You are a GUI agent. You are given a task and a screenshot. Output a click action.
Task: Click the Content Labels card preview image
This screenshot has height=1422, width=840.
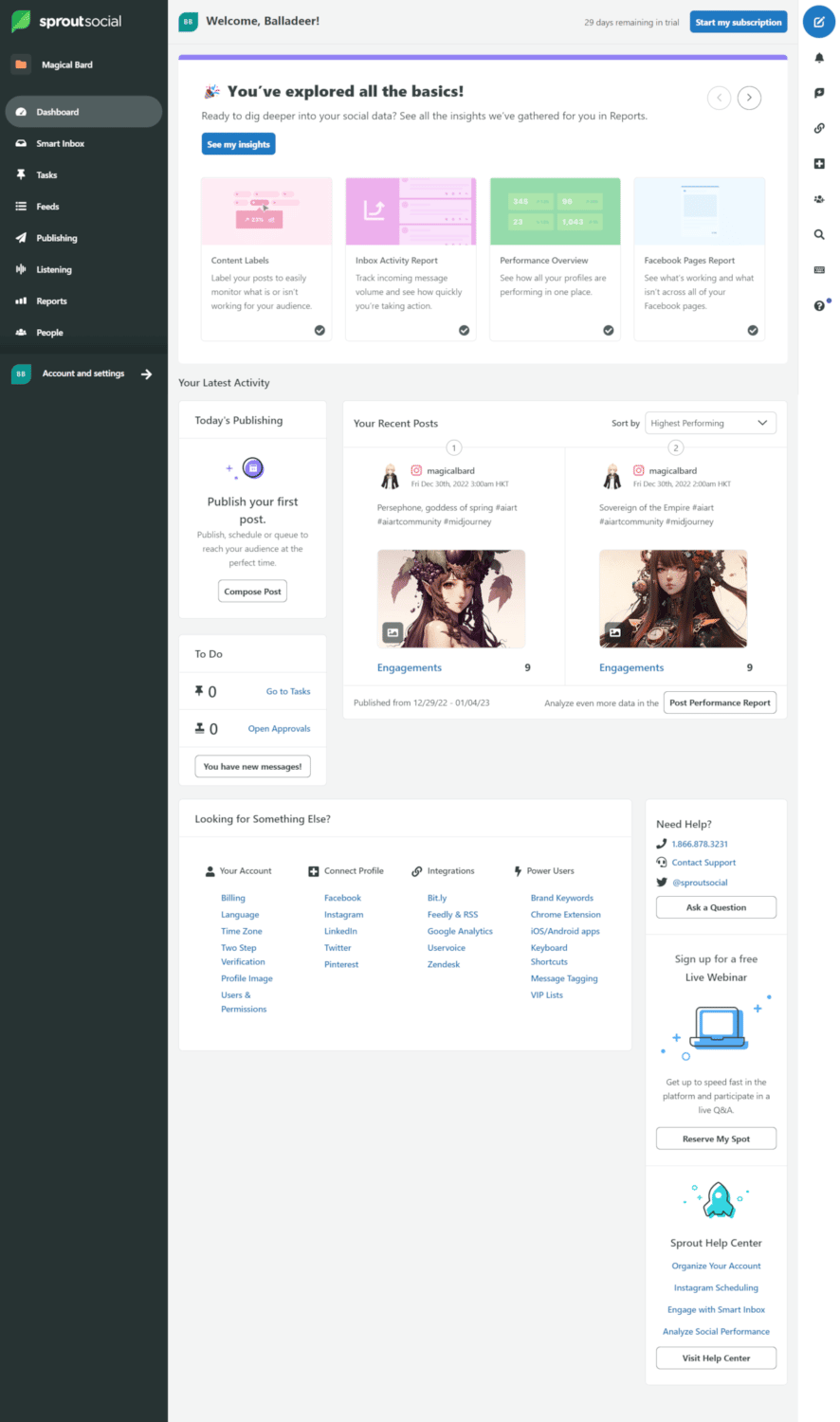click(x=266, y=211)
